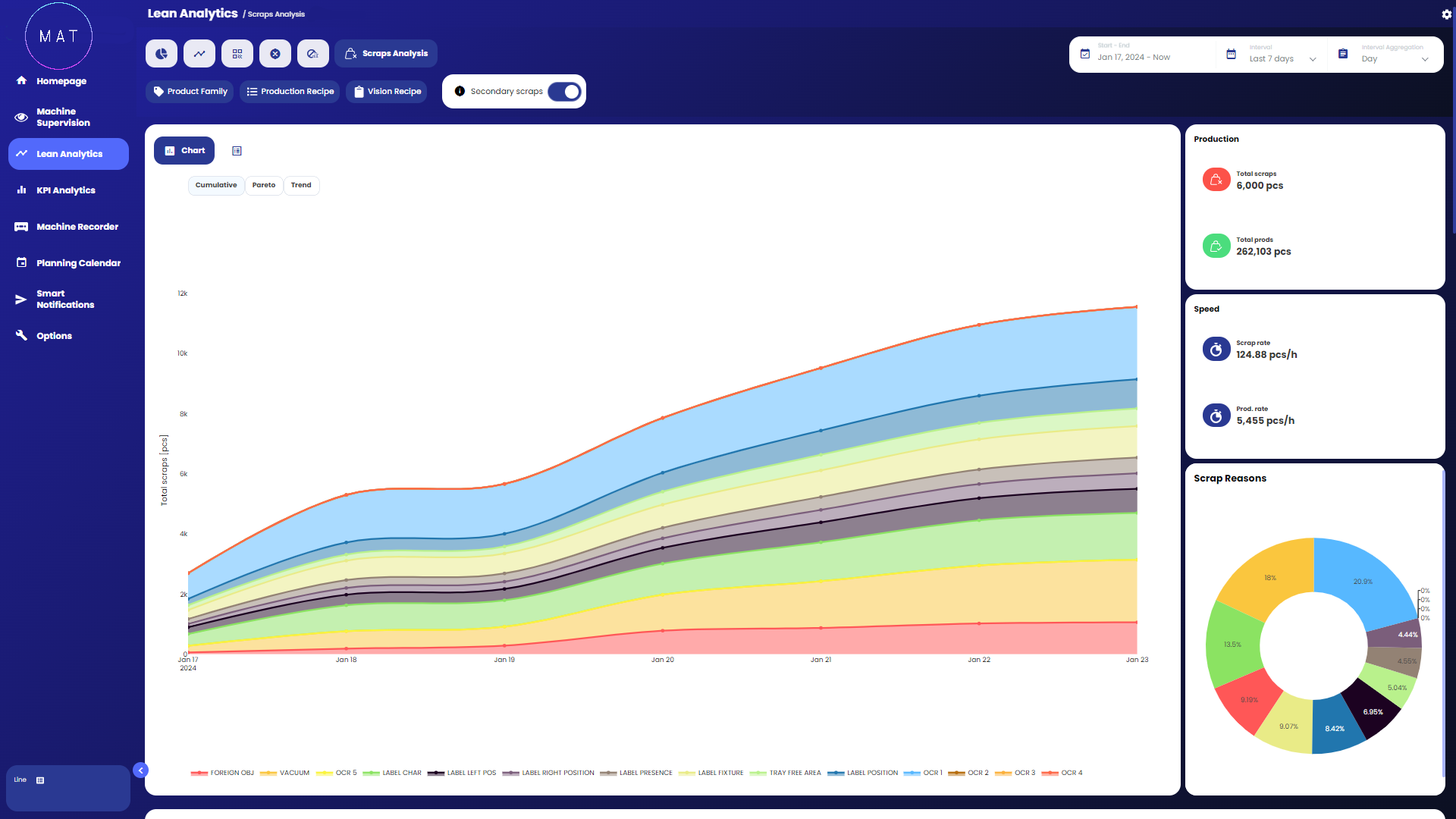Click the MAT logo circle
Image resolution: width=1456 pixels, height=819 pixels.
point(58,36)
